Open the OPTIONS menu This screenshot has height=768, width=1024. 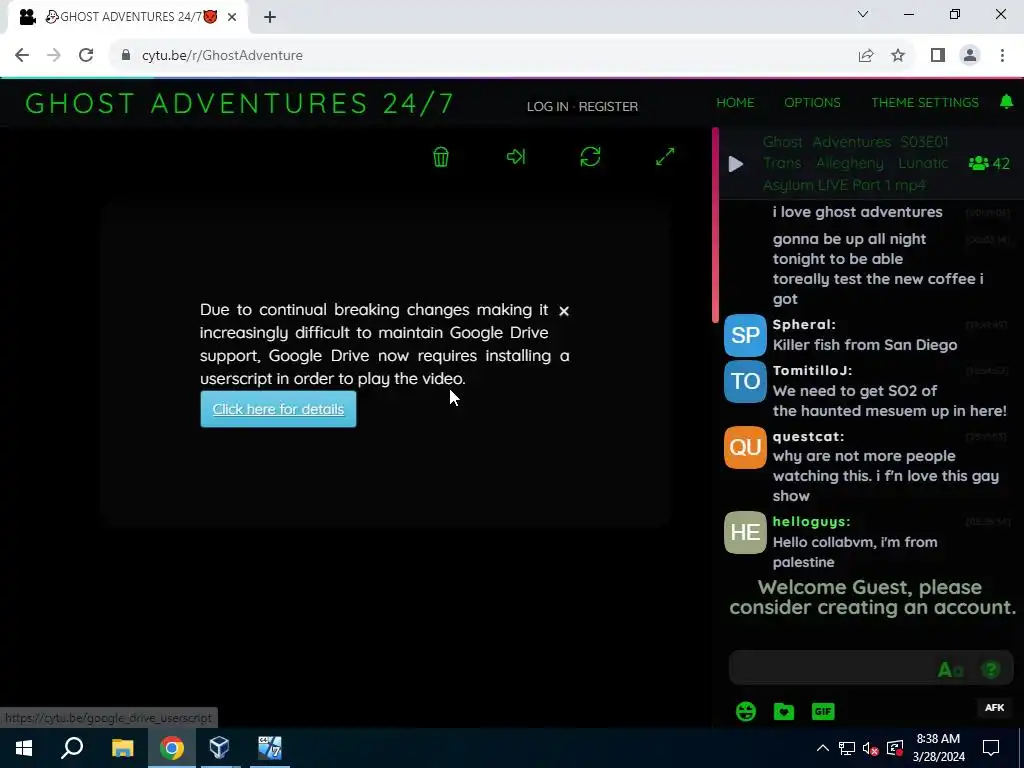click(812, 103)
